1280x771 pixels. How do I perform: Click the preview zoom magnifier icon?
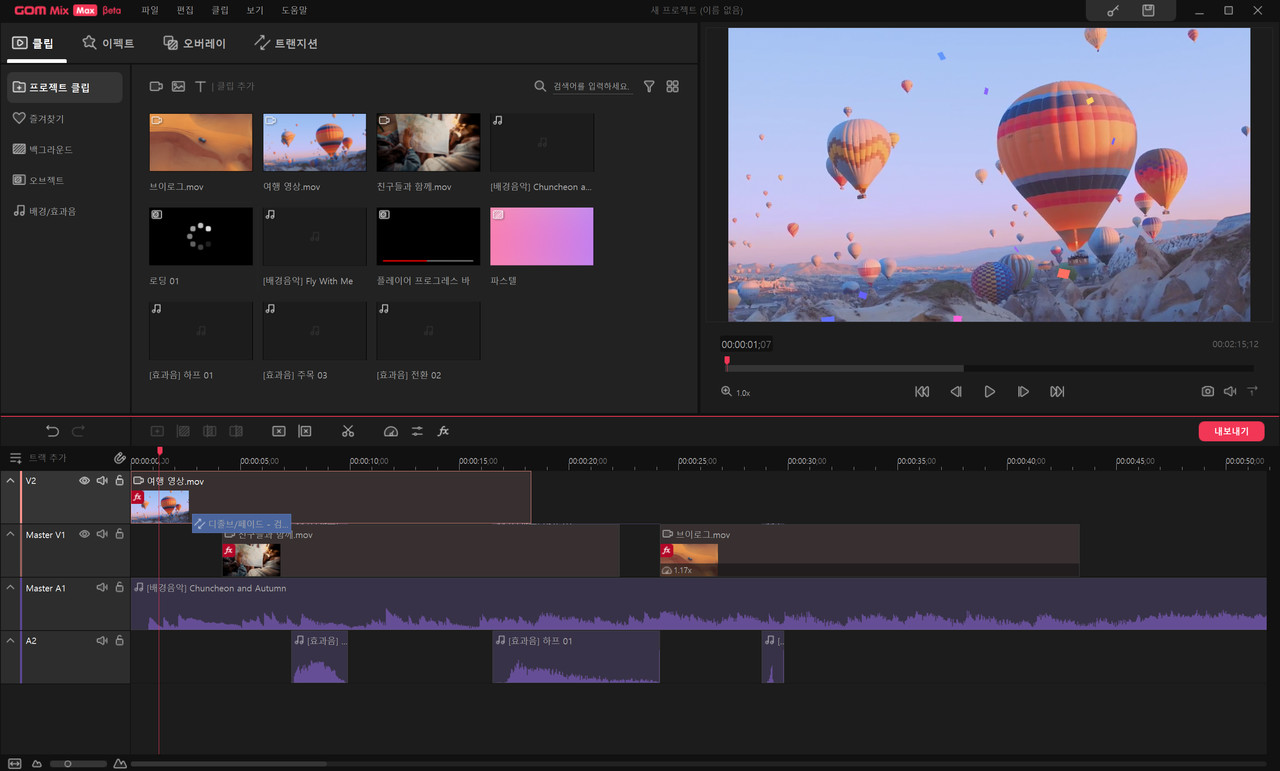pyautogui.click(x=726, y=392)
